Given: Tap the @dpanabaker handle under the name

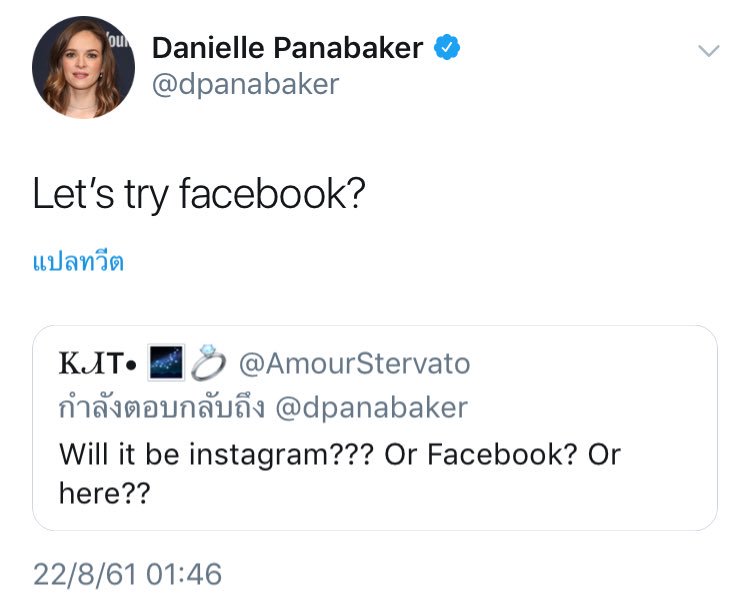Looking at the screenshot, I should (245, 85).
